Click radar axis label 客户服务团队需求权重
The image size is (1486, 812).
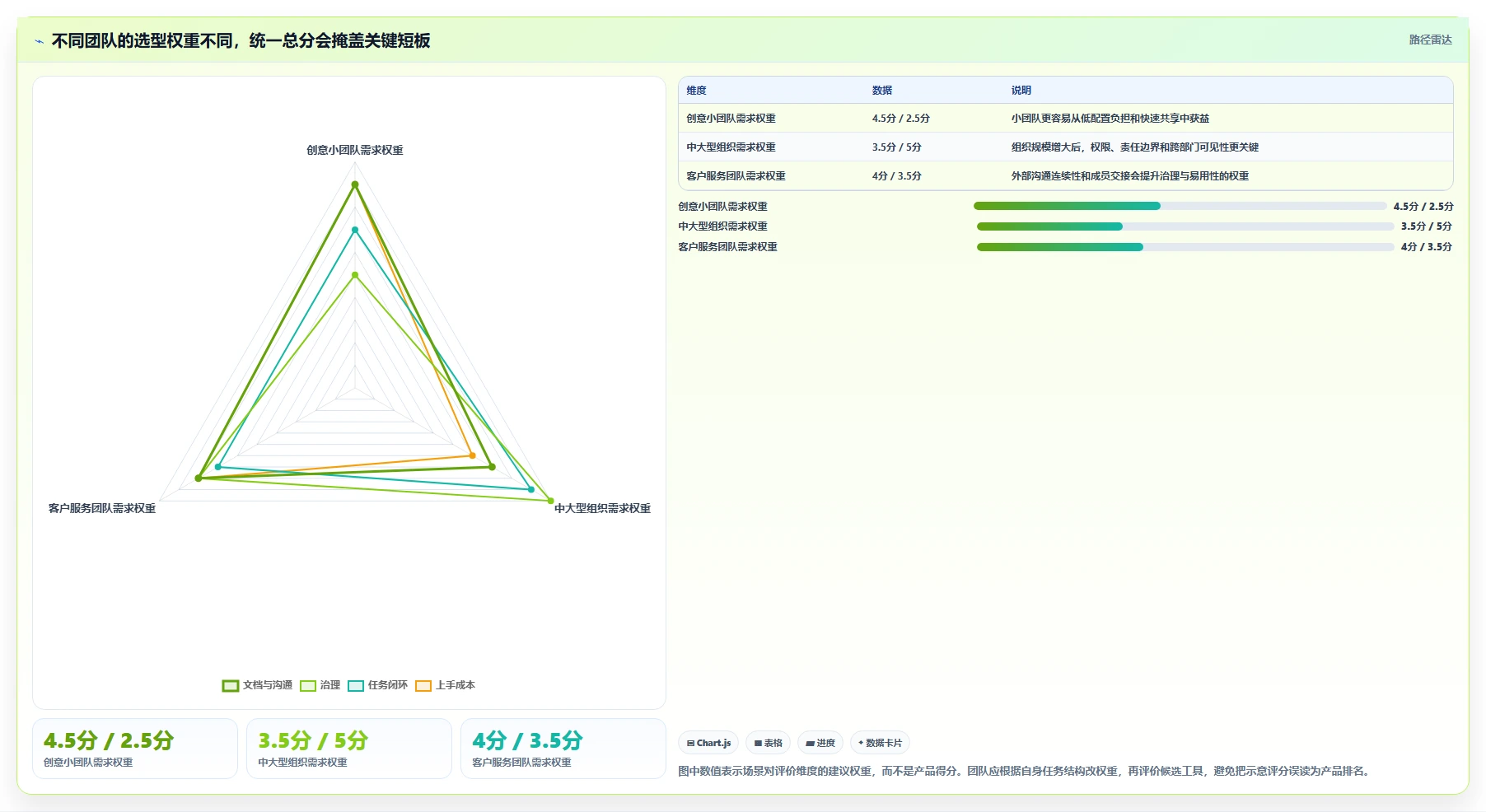102,509
